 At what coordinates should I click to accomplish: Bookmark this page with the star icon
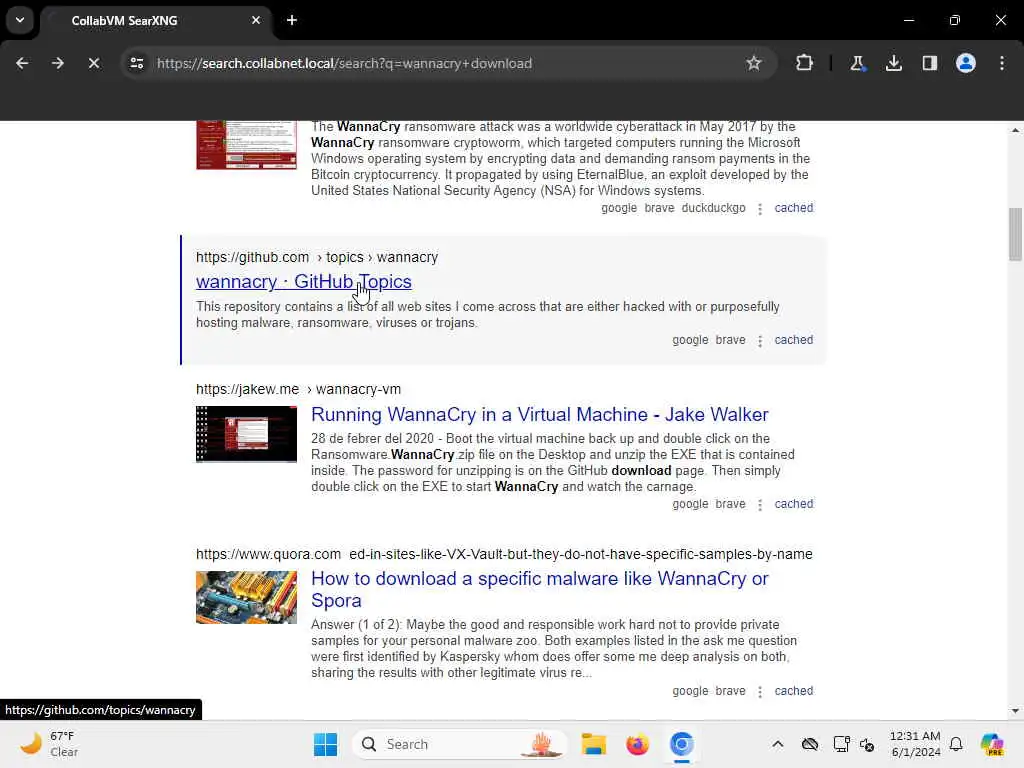click(754, 63)
